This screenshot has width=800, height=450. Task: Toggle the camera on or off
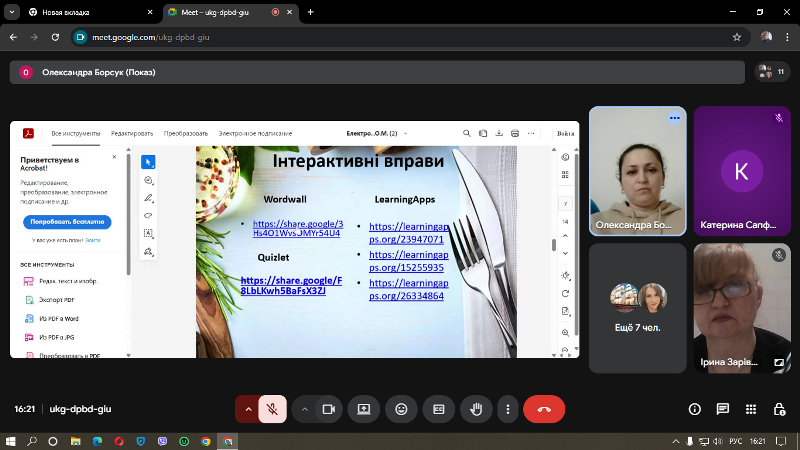click(x=329, y=409)
